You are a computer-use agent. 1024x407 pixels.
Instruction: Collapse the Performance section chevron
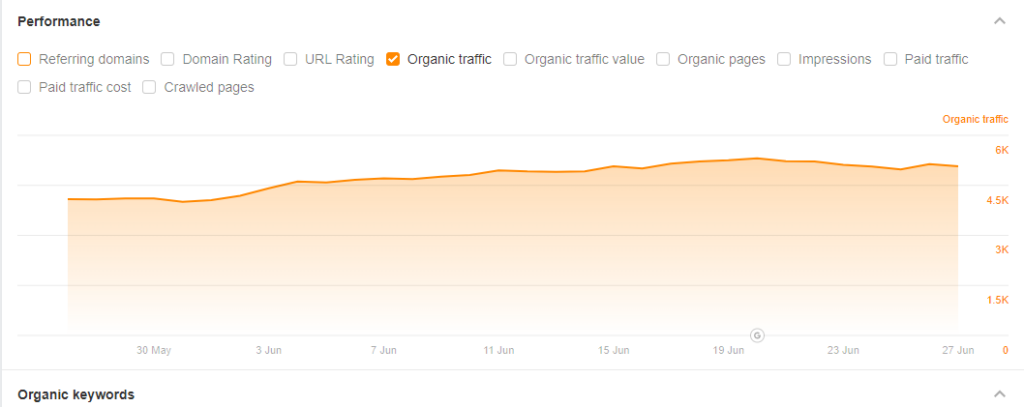pyautogui.click(x=998, y=21)
